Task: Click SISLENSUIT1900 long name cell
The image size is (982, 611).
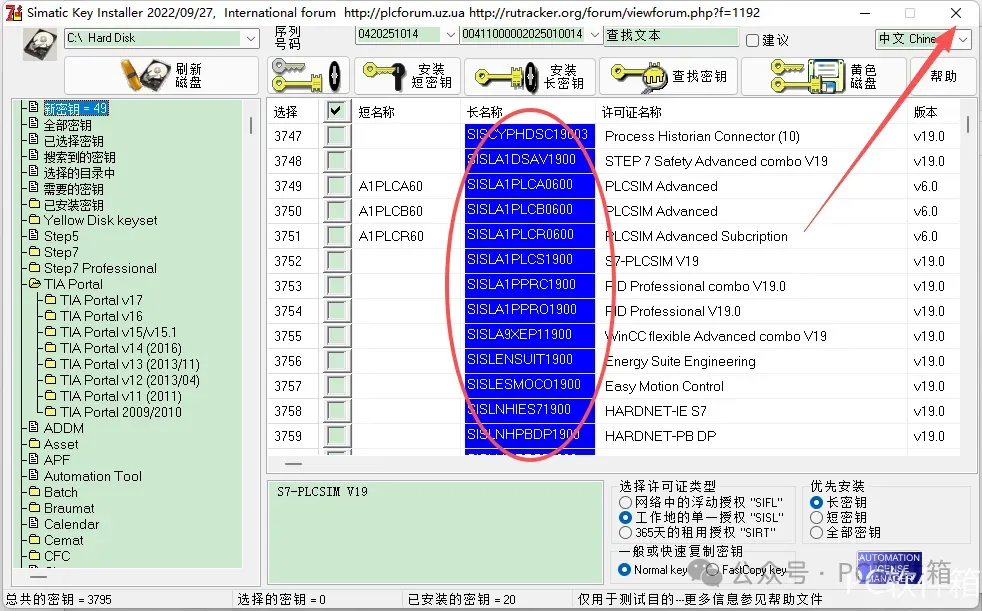Action: [529, 360]
